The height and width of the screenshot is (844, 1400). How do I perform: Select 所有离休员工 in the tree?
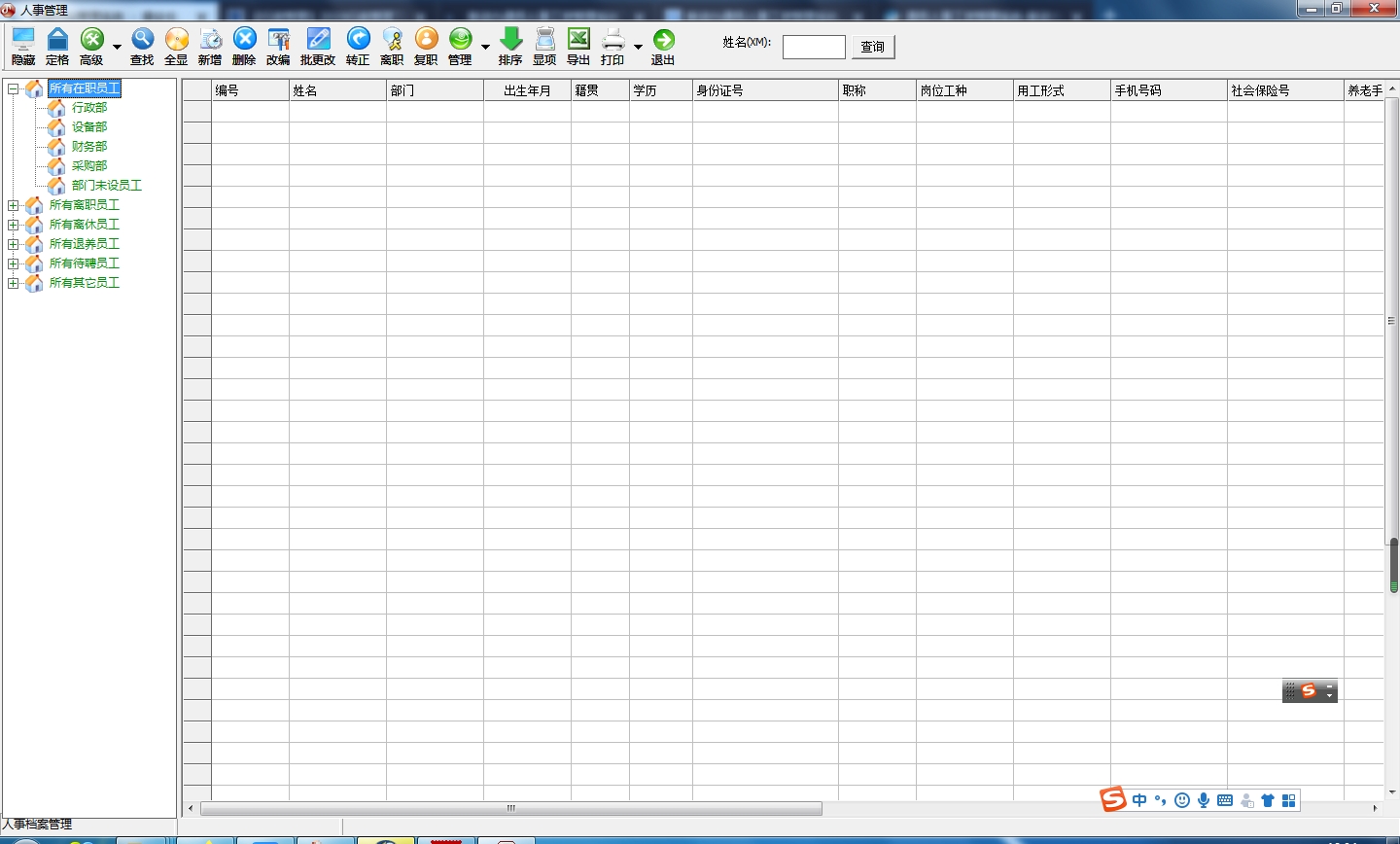click(85, 225)
